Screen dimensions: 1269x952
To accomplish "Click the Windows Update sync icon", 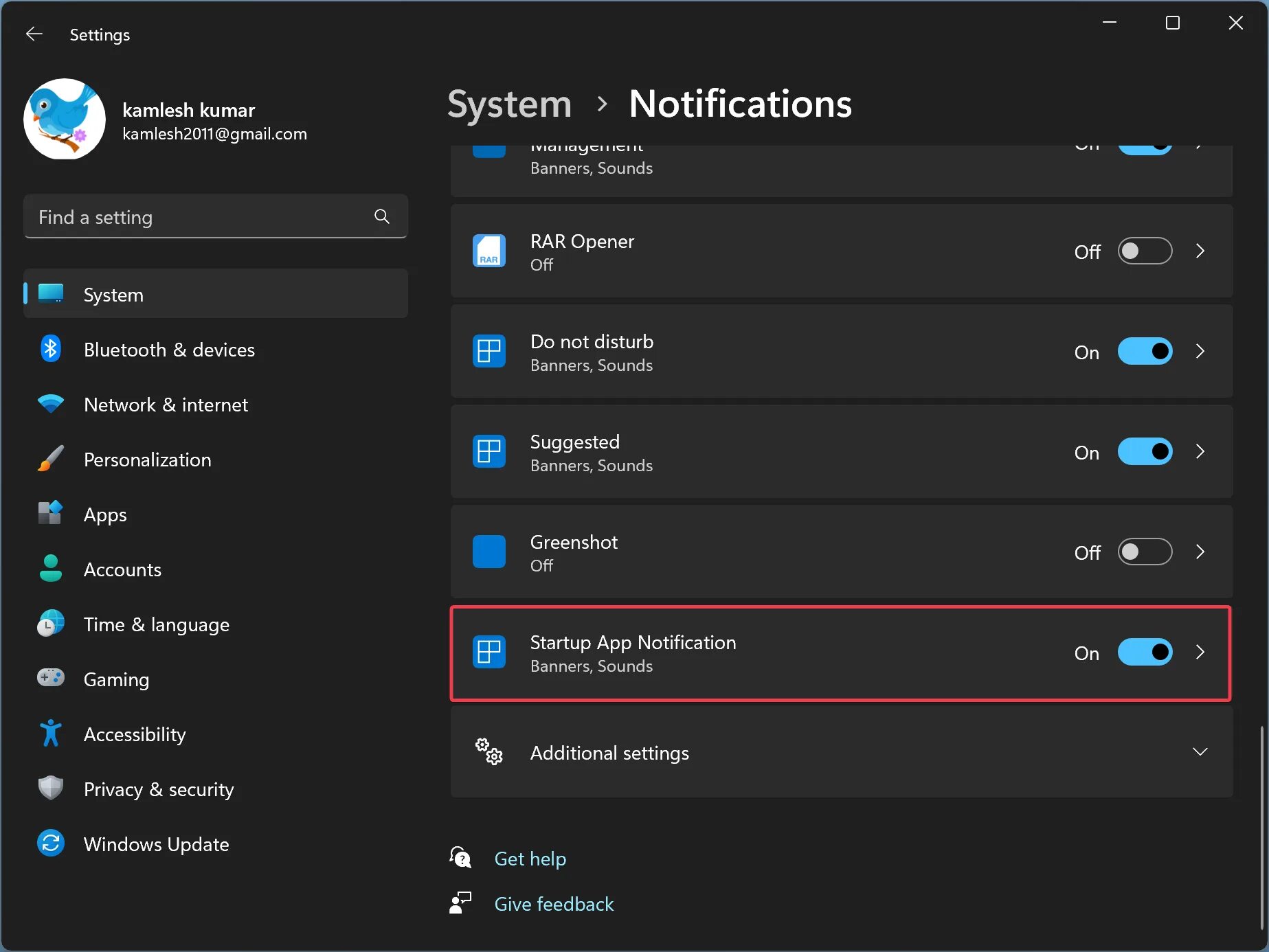I will [51, 844].
